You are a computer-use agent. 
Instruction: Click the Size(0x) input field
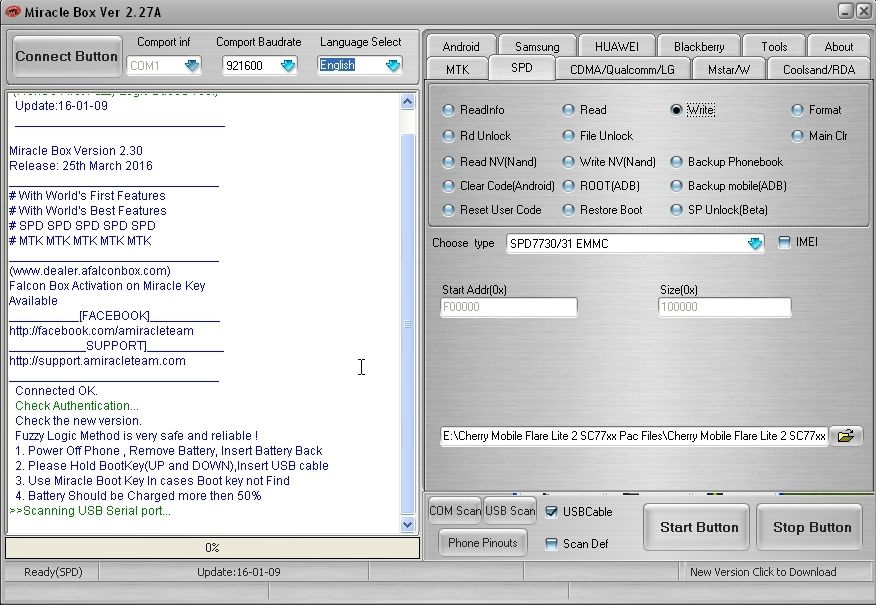point(725,307)
